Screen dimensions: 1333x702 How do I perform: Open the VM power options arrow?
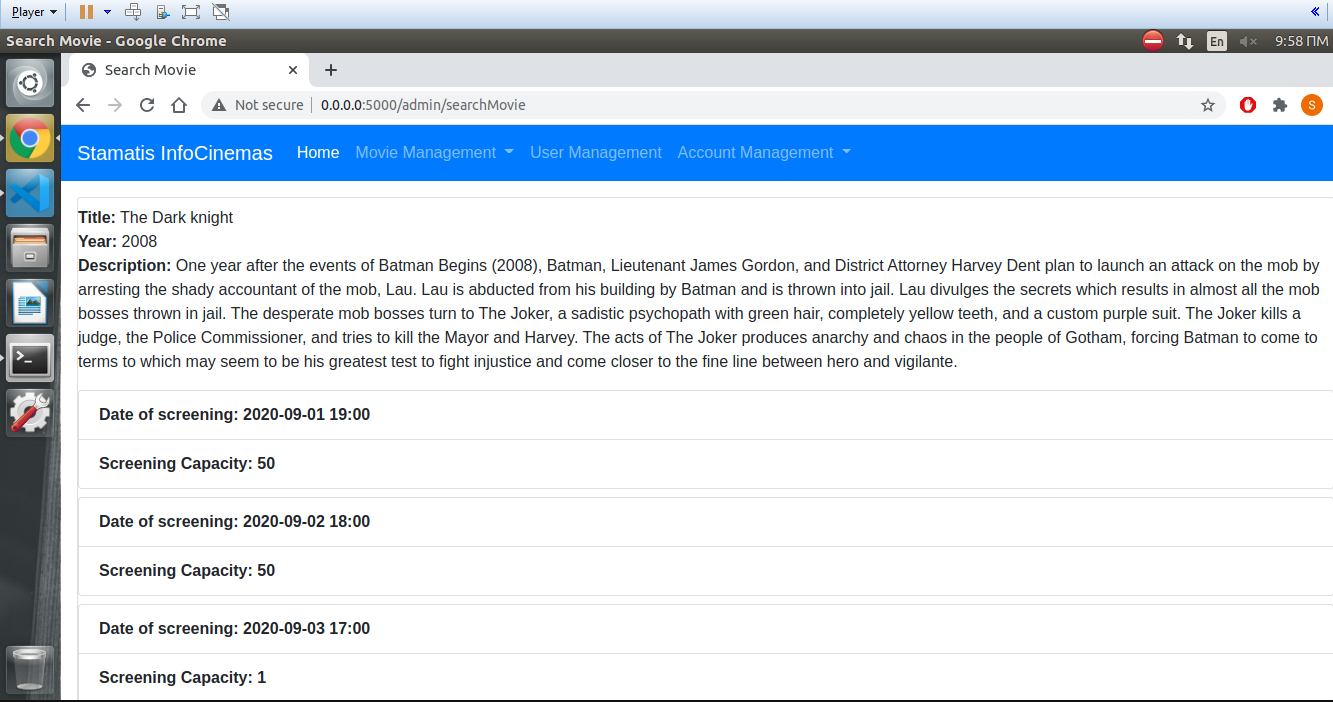[x=107, y=12]
